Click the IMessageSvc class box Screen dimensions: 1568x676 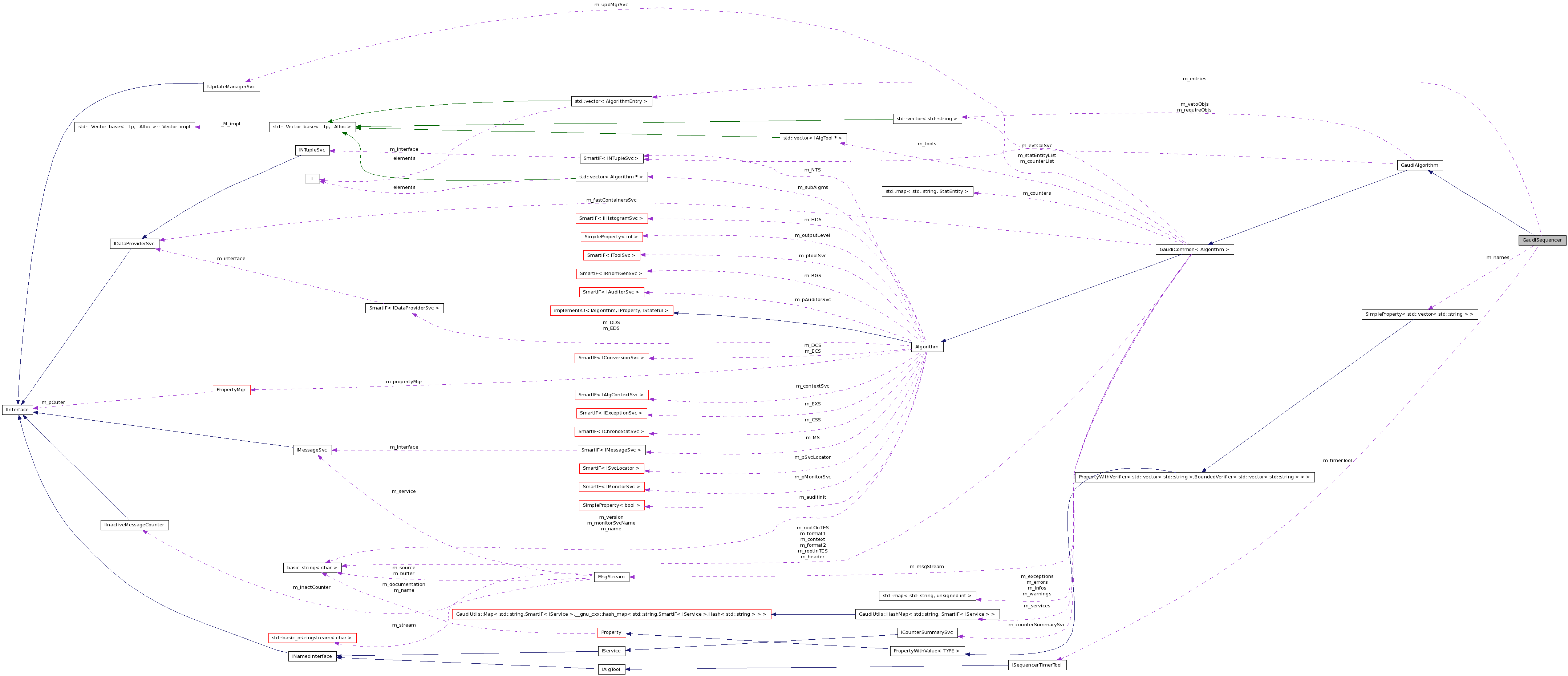(x=312, y=450)
